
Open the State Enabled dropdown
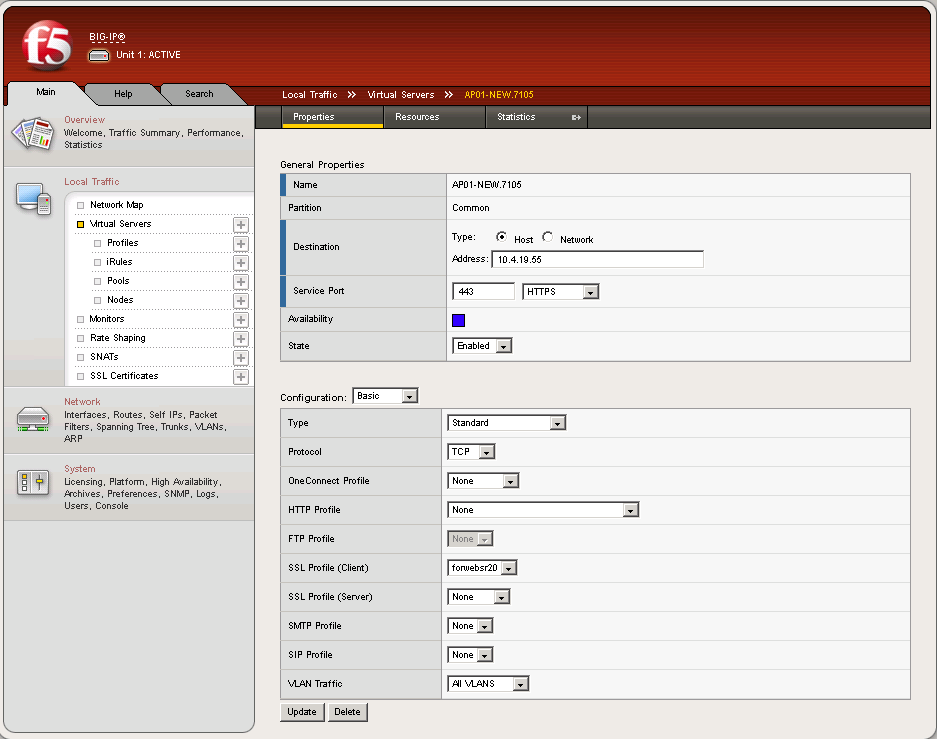[482, 346]
